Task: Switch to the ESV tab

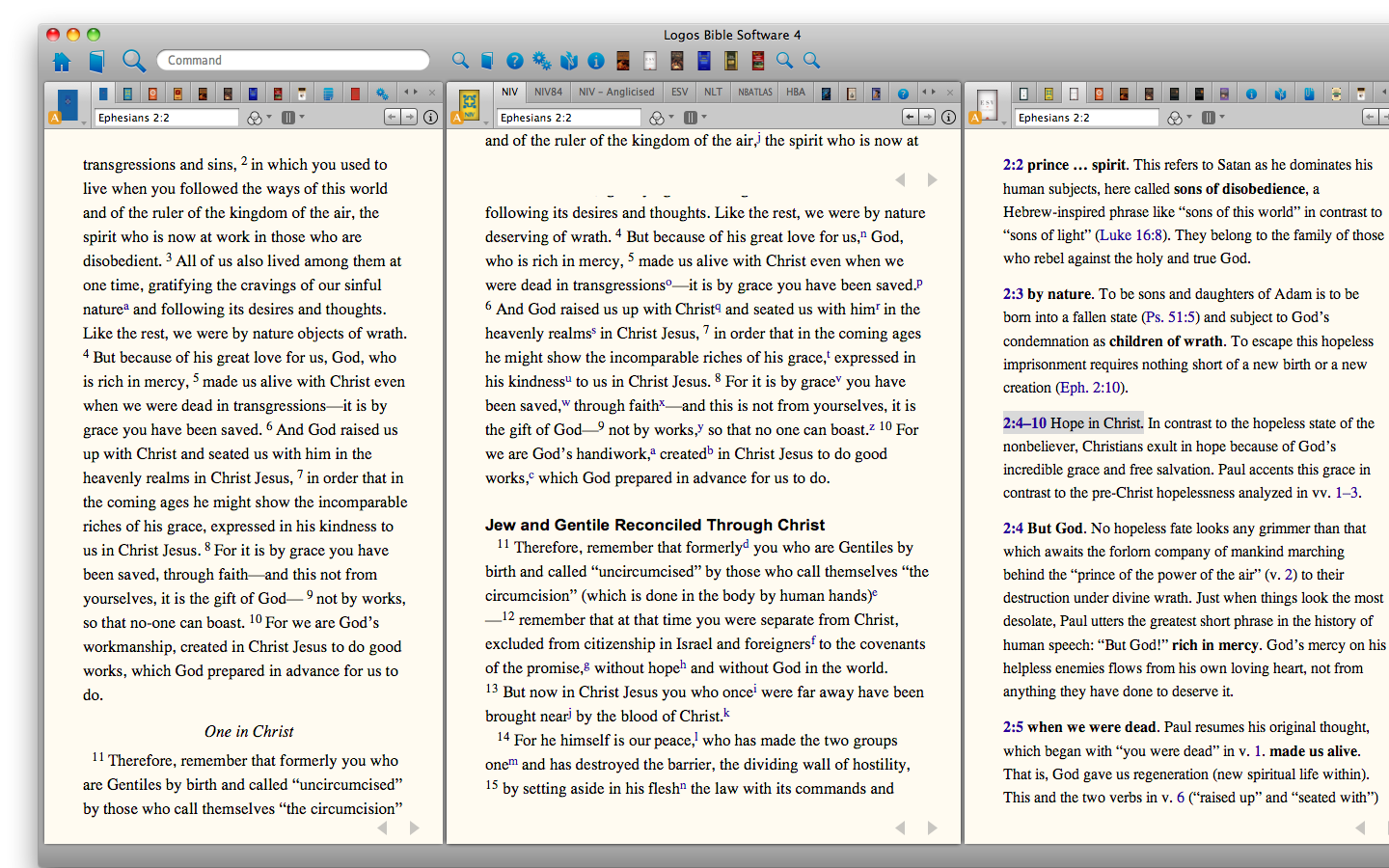Action: point(678,93)
